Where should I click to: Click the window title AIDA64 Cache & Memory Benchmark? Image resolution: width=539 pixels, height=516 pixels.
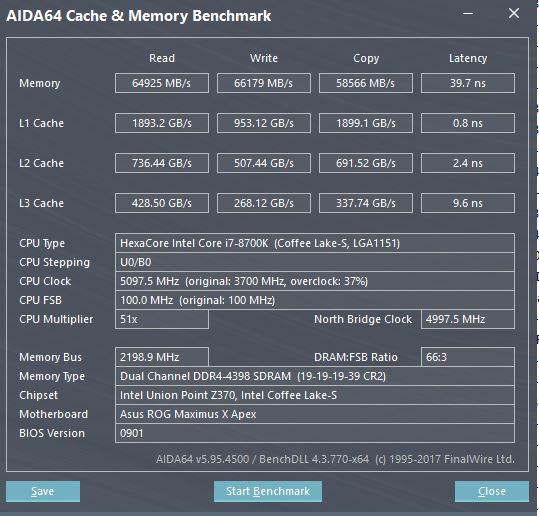click(x=139, y=16)
